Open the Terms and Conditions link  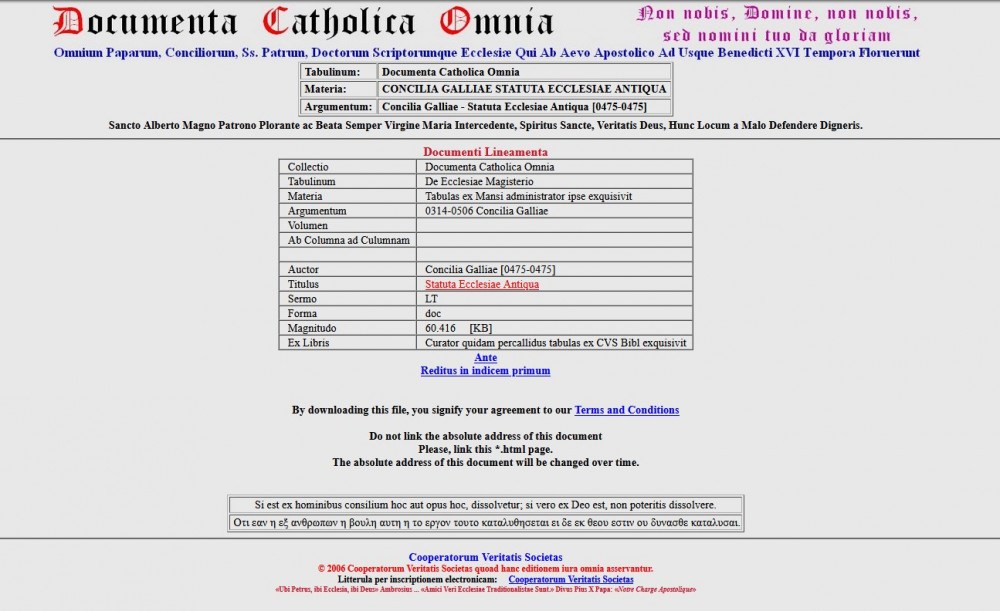click(x=626, y=410)
